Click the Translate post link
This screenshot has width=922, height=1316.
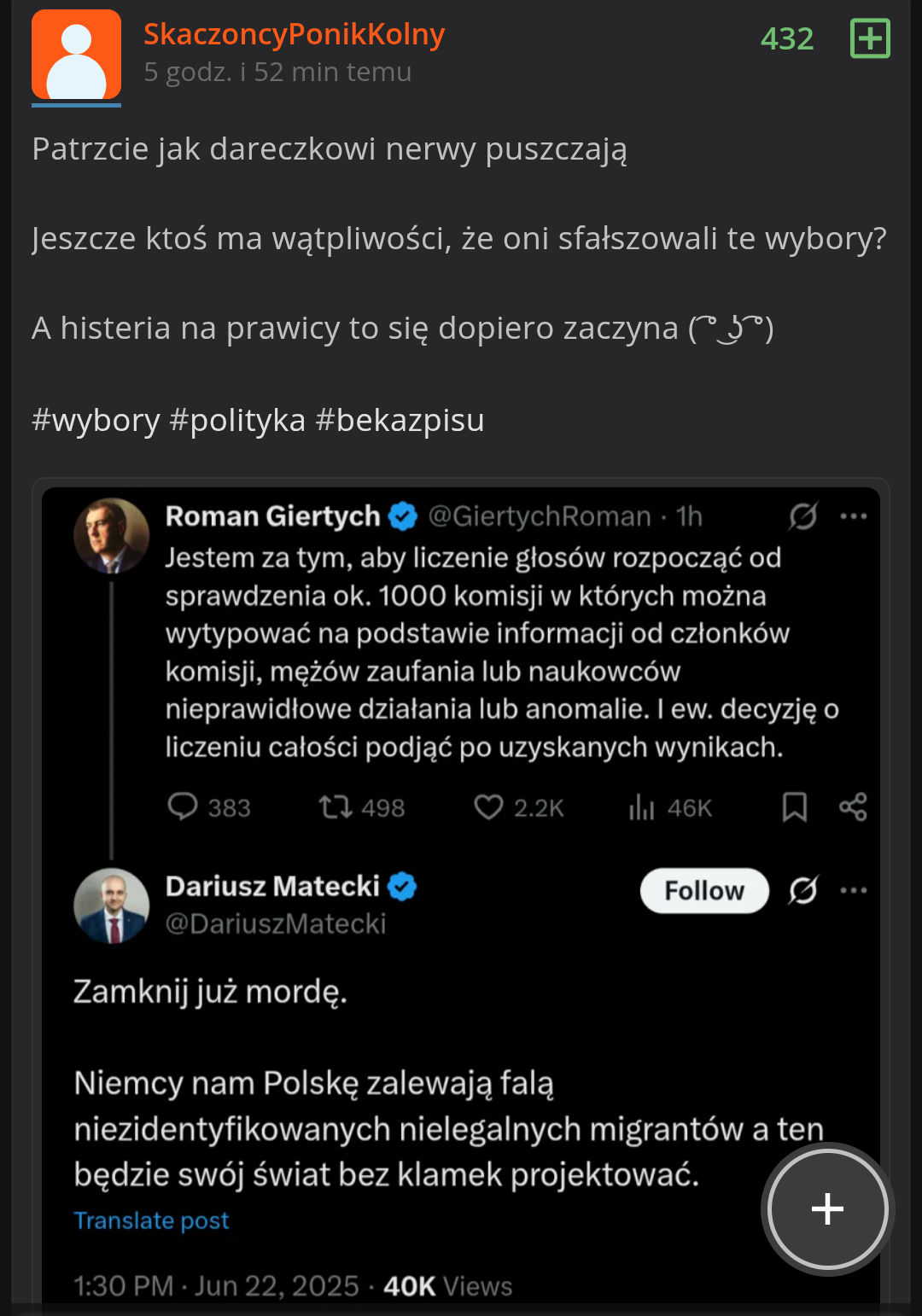(x=151, y=1220)
